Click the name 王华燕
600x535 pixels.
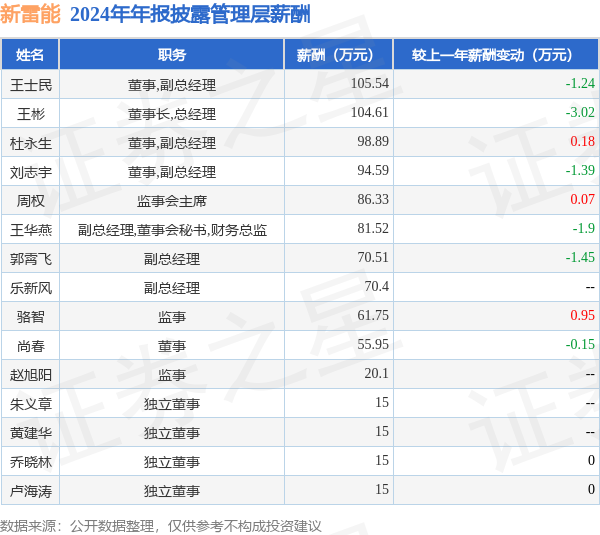click(31, 230)
